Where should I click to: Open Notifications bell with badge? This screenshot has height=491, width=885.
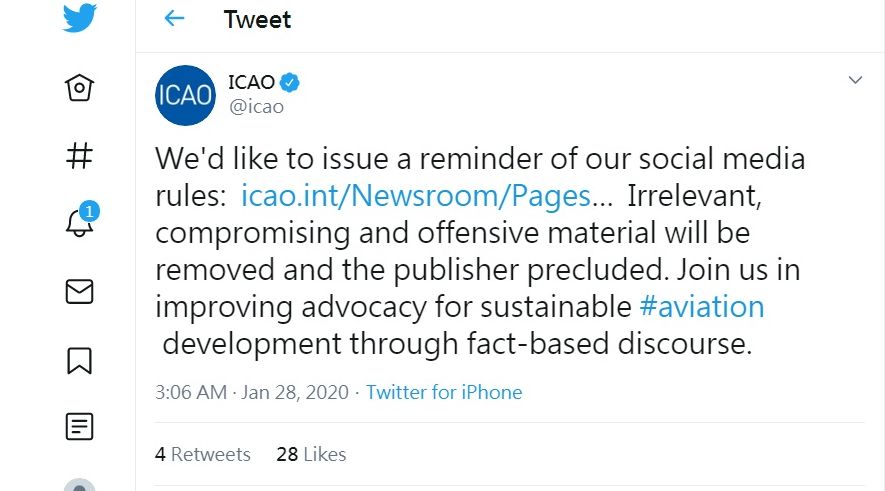79,222
